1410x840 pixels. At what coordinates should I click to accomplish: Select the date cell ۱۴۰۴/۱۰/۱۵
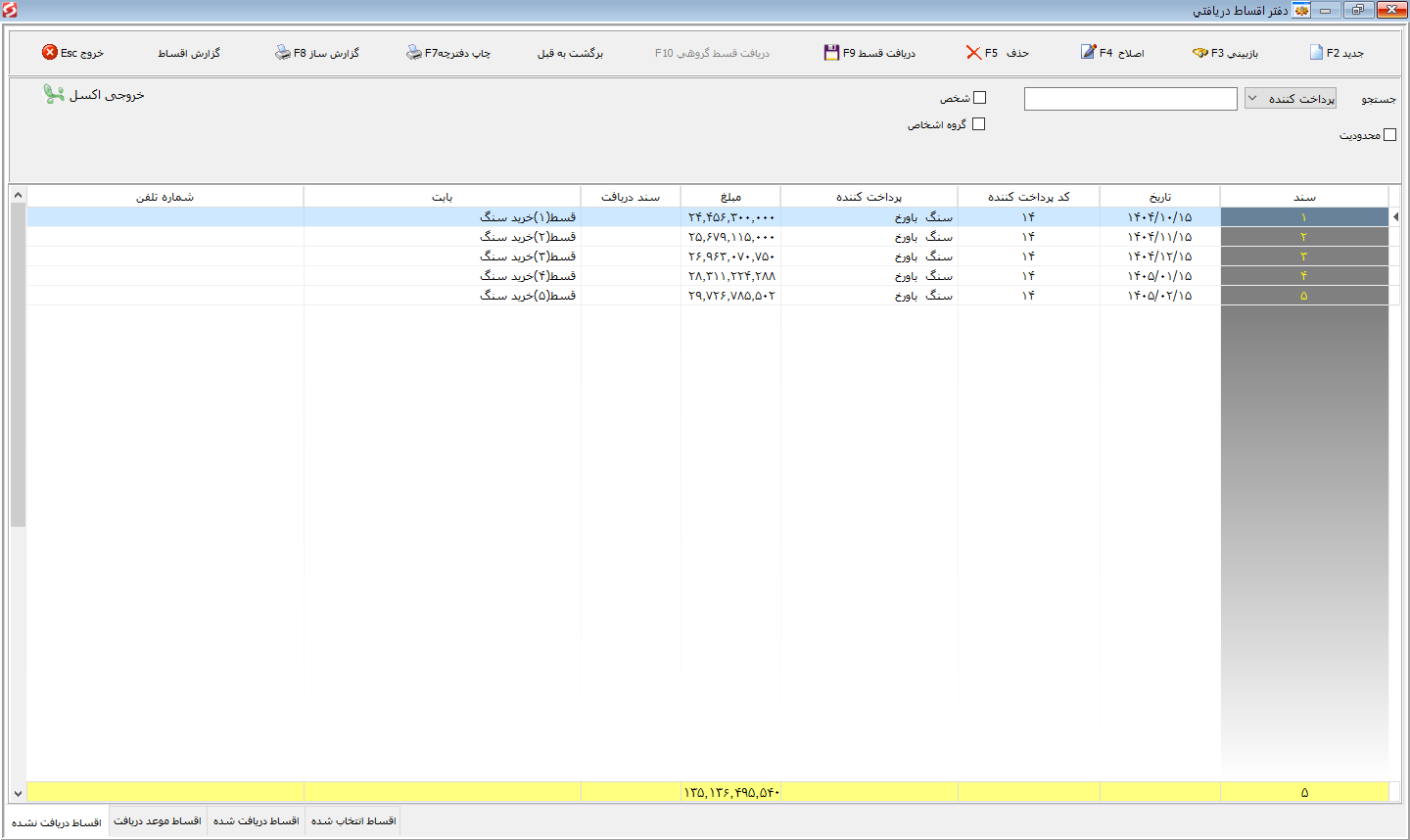tap(1160, 217)
